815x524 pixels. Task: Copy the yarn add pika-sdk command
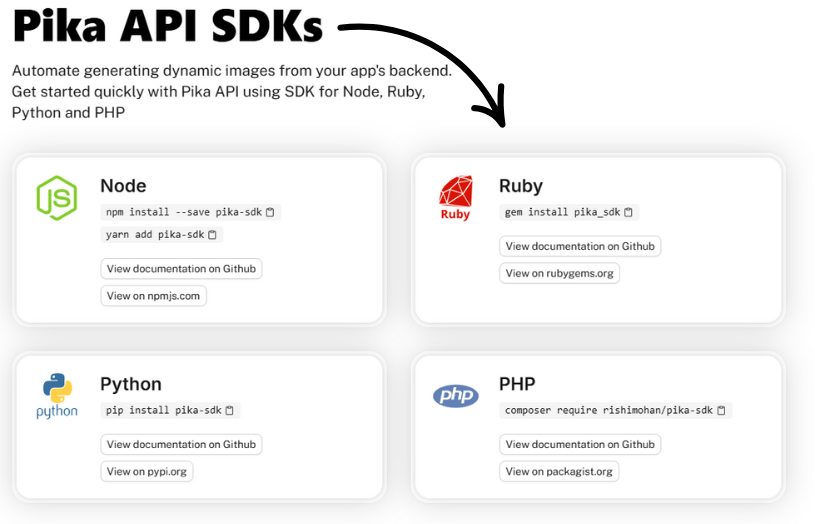(x=212, y=234)
